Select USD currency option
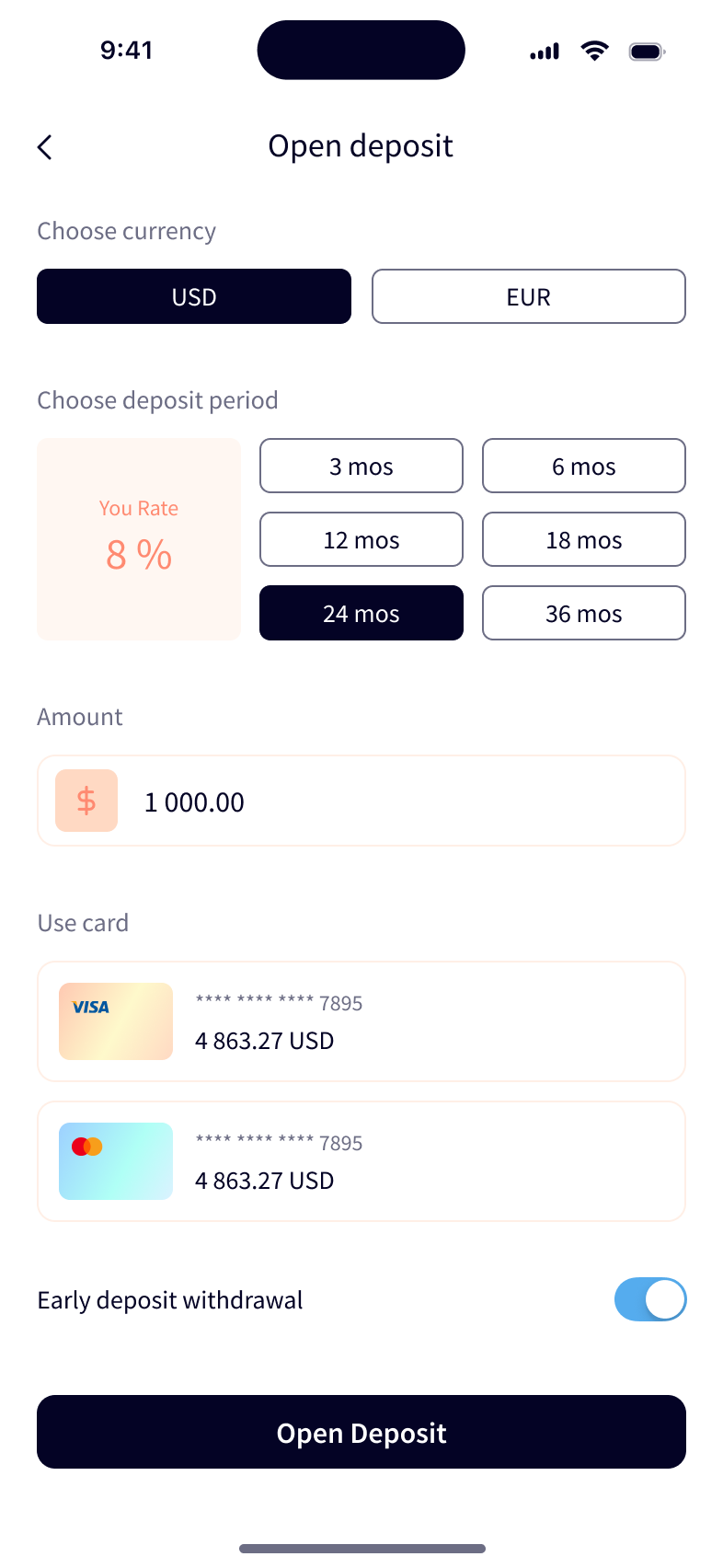Screen dimensions: 723x1568 click(194, 296)
